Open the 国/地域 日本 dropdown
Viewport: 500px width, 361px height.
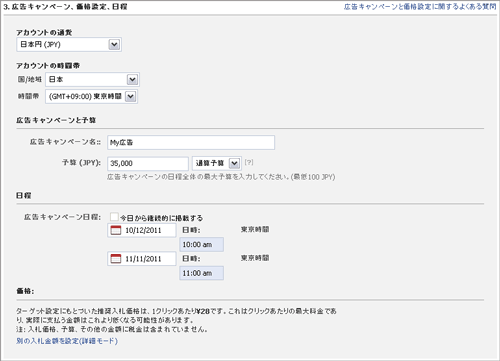(x=92, y=79)
